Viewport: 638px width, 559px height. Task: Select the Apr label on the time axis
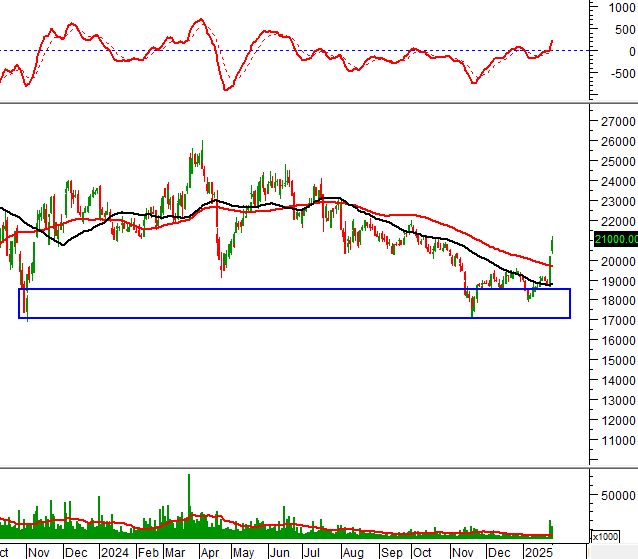click(x=210, y=552)
